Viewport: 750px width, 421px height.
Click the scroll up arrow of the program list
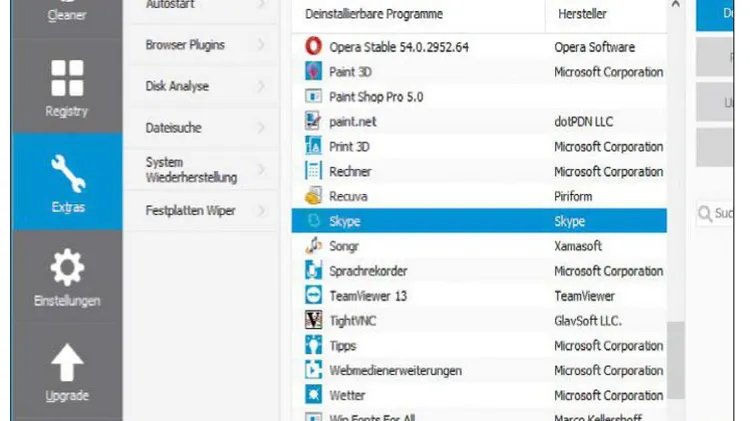[675, 4]
